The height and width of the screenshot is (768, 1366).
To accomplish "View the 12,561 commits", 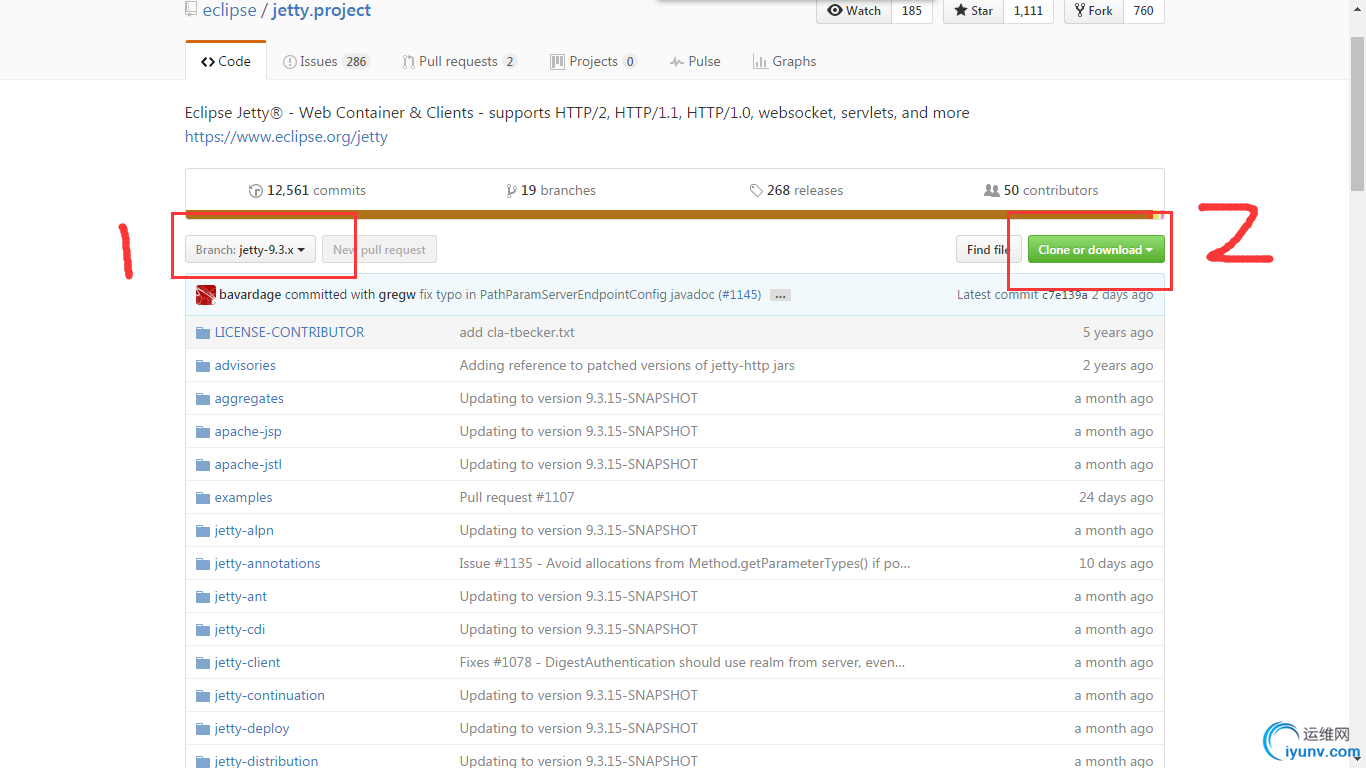I will [307, 190].
